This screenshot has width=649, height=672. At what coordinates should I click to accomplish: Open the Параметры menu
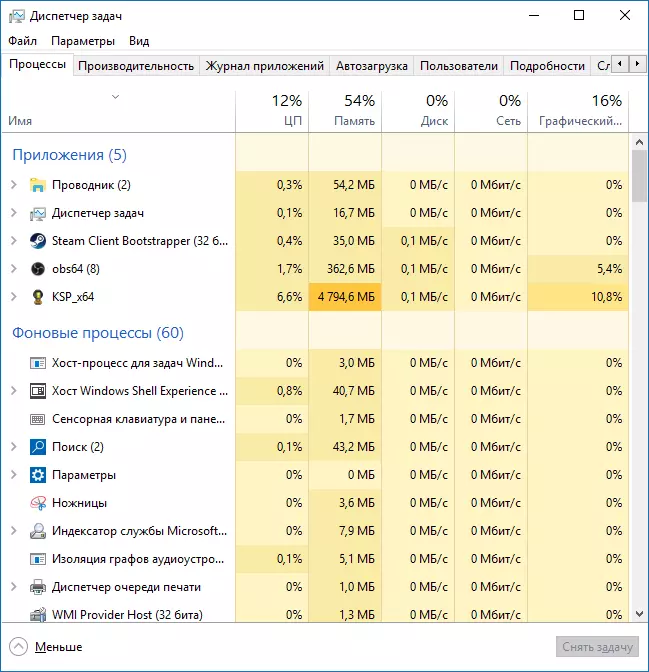pos(83,41)
